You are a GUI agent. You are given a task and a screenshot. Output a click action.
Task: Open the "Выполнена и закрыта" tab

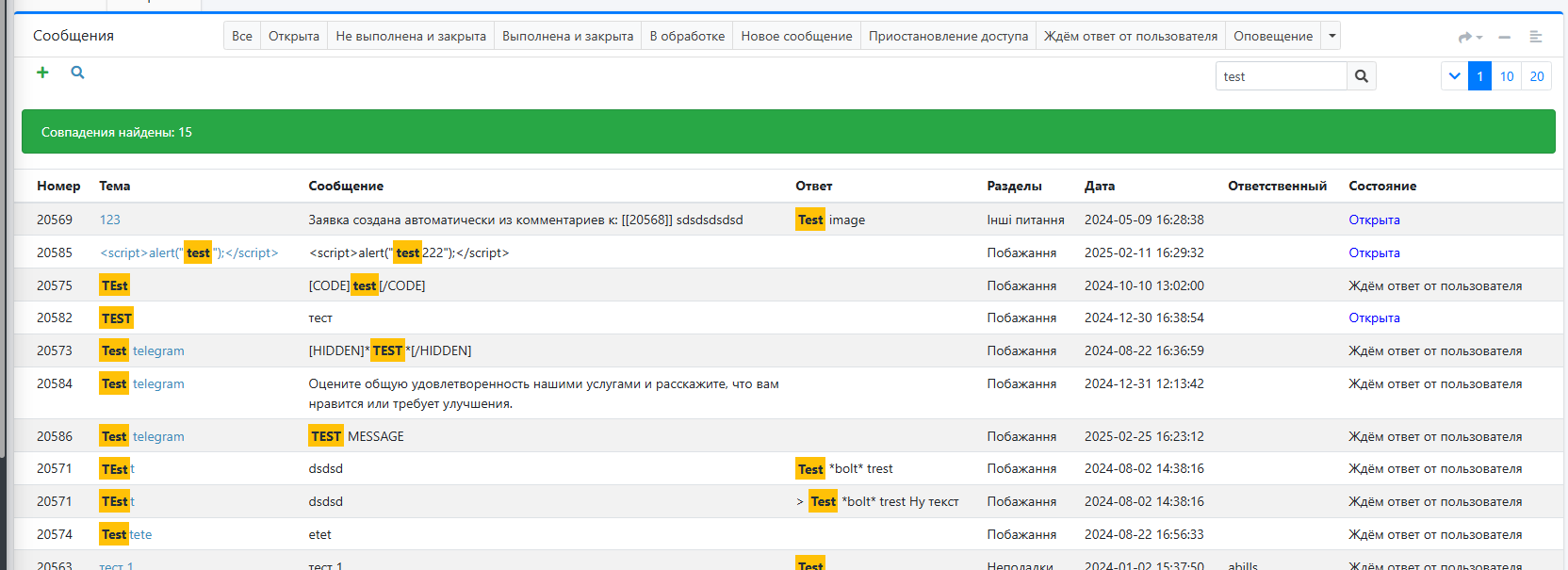tap(568, 36)
